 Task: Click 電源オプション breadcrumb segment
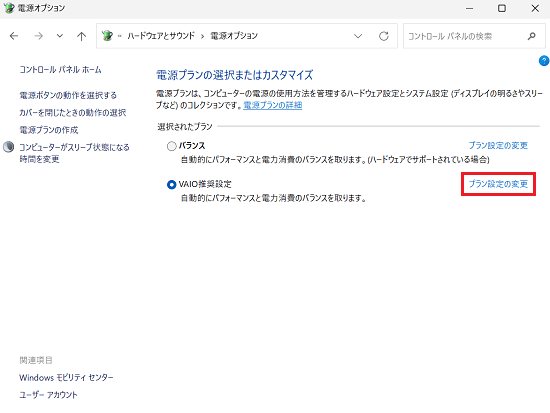[x=234, y=36]
